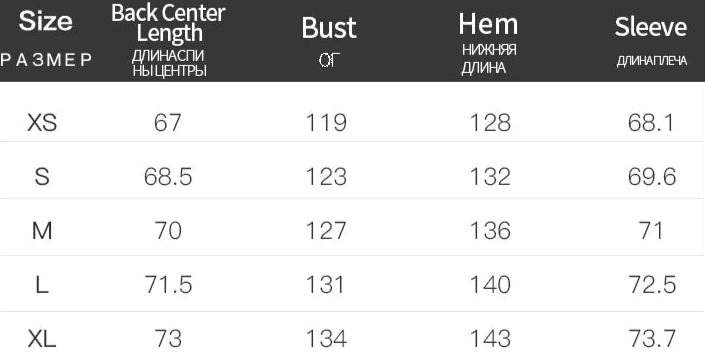Click the XL sleeve value 73.7
Screen dimensions: 705x363
[652, 339]
